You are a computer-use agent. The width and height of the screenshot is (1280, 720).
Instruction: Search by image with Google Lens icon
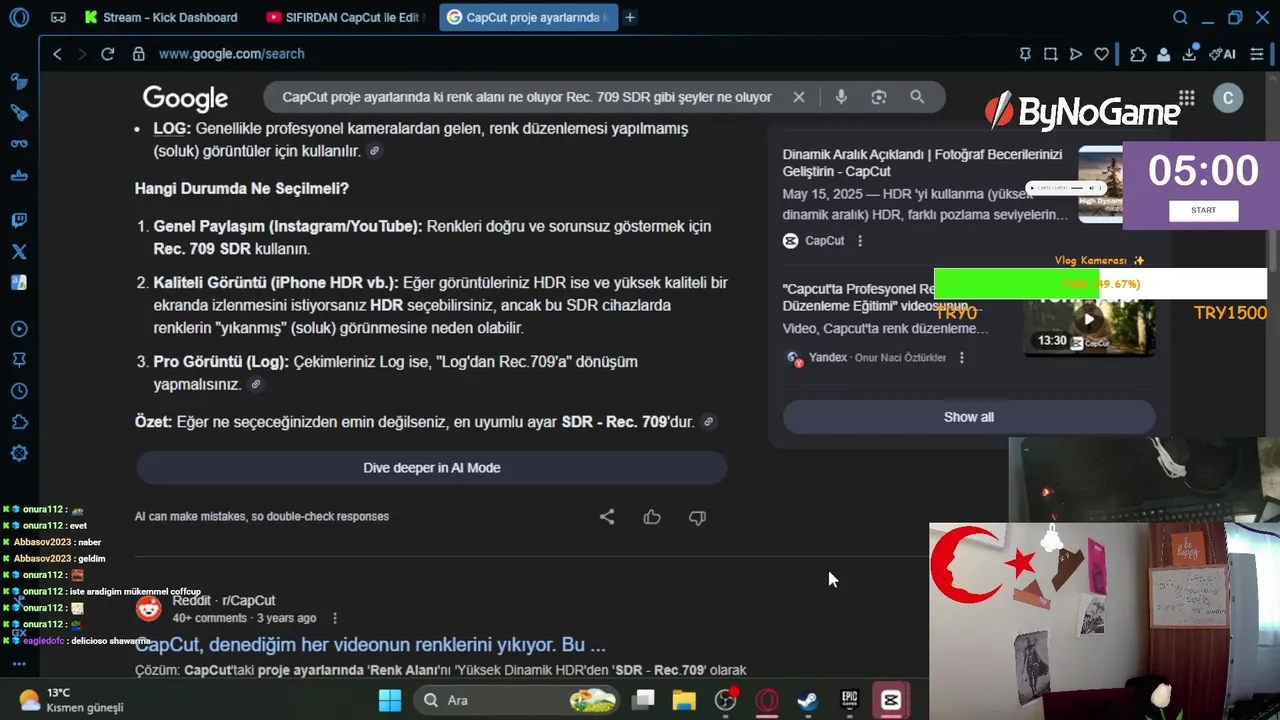879,97
